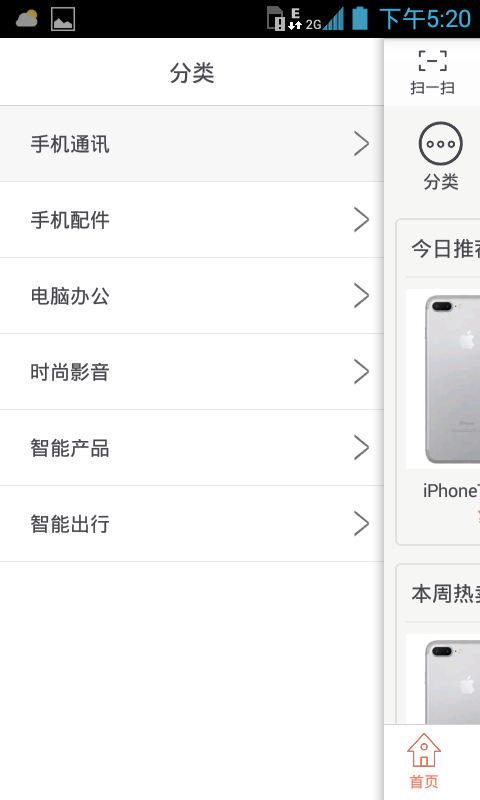Expand 手机配件 category arrow
The width and height of the screenshot is (480, 800).
tap(362, 220)
